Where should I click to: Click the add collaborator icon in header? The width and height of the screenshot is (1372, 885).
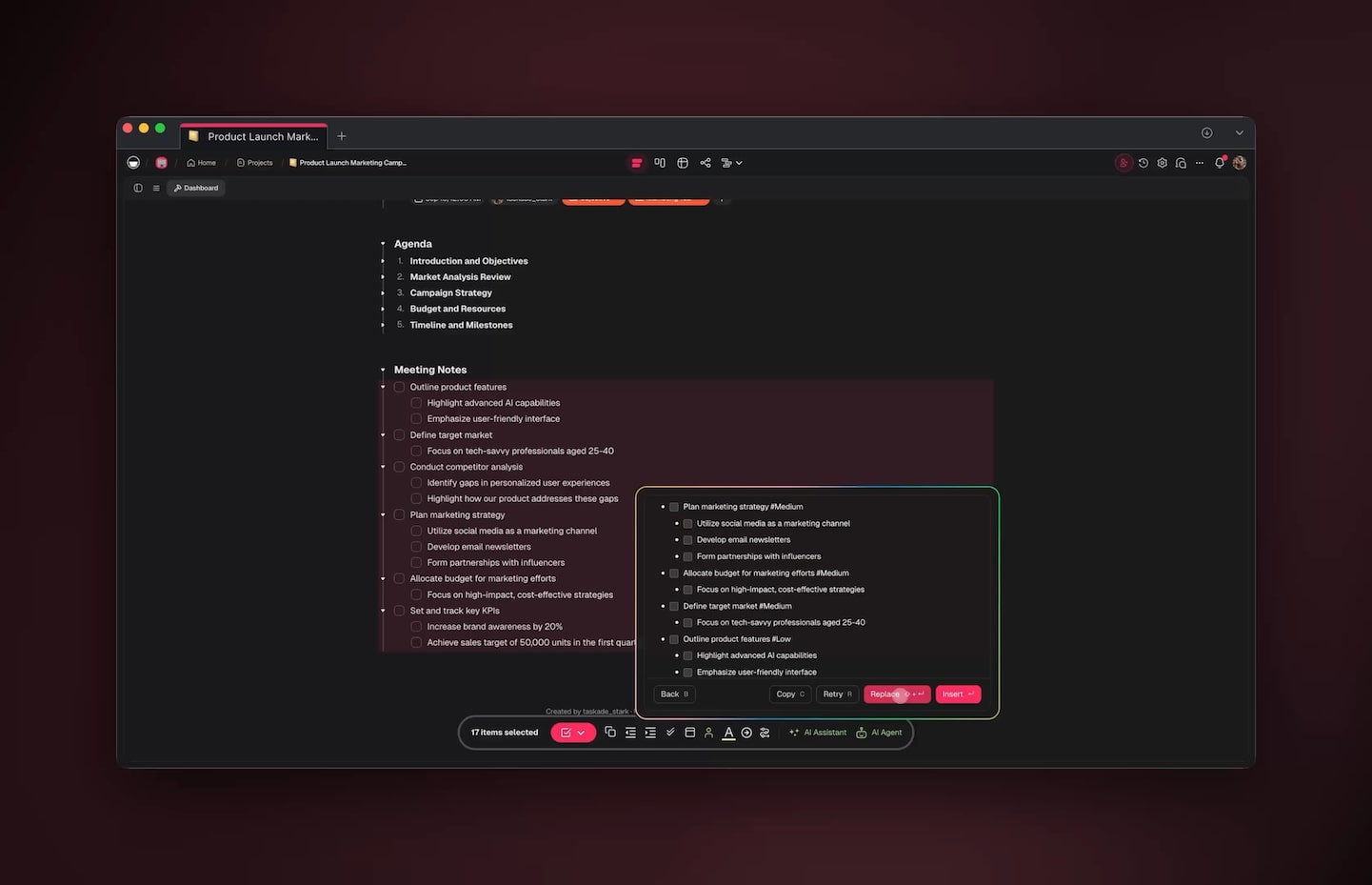pos(1123,163)
